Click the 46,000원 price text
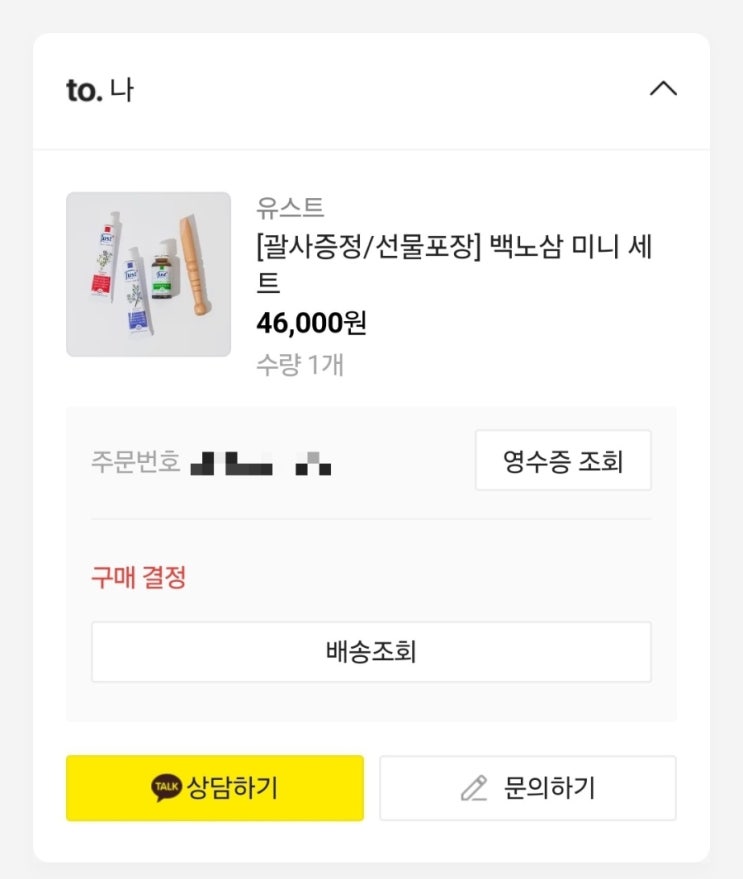Screen dimensions: 743x879 pos(311,323)
